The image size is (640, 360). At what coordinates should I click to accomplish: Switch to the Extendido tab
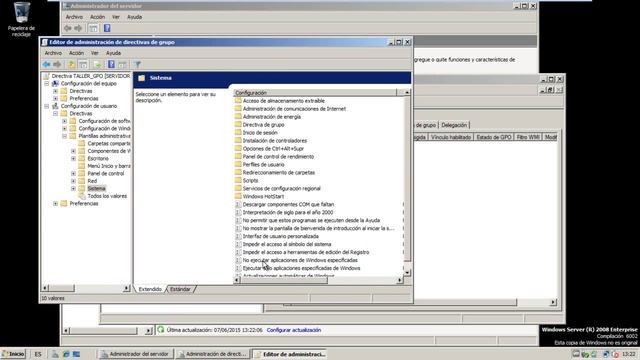tap(150, 289)
